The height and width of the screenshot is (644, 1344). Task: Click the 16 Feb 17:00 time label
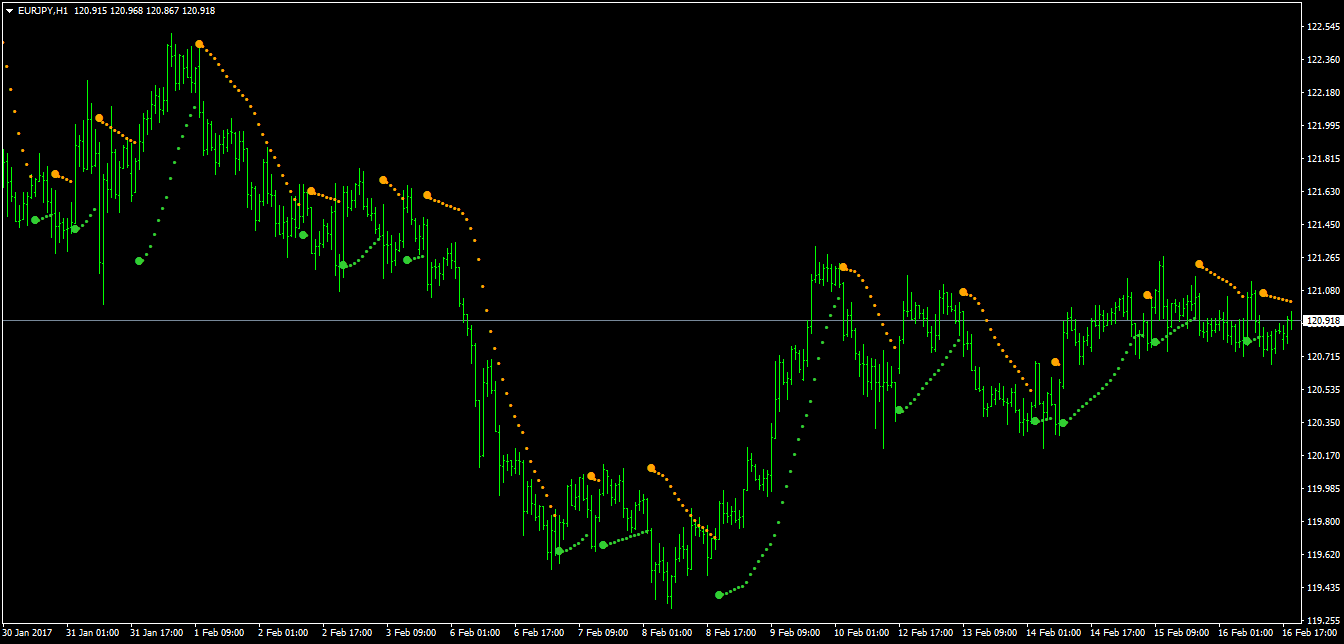click(x=1309, y=633)
